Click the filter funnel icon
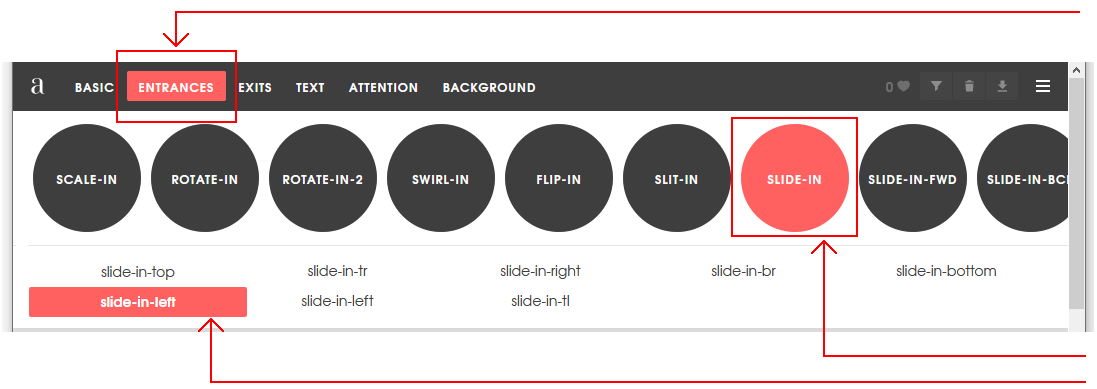Image resolution: width=1097 pixels, height=389 pixels. click(x=936, y=86)
